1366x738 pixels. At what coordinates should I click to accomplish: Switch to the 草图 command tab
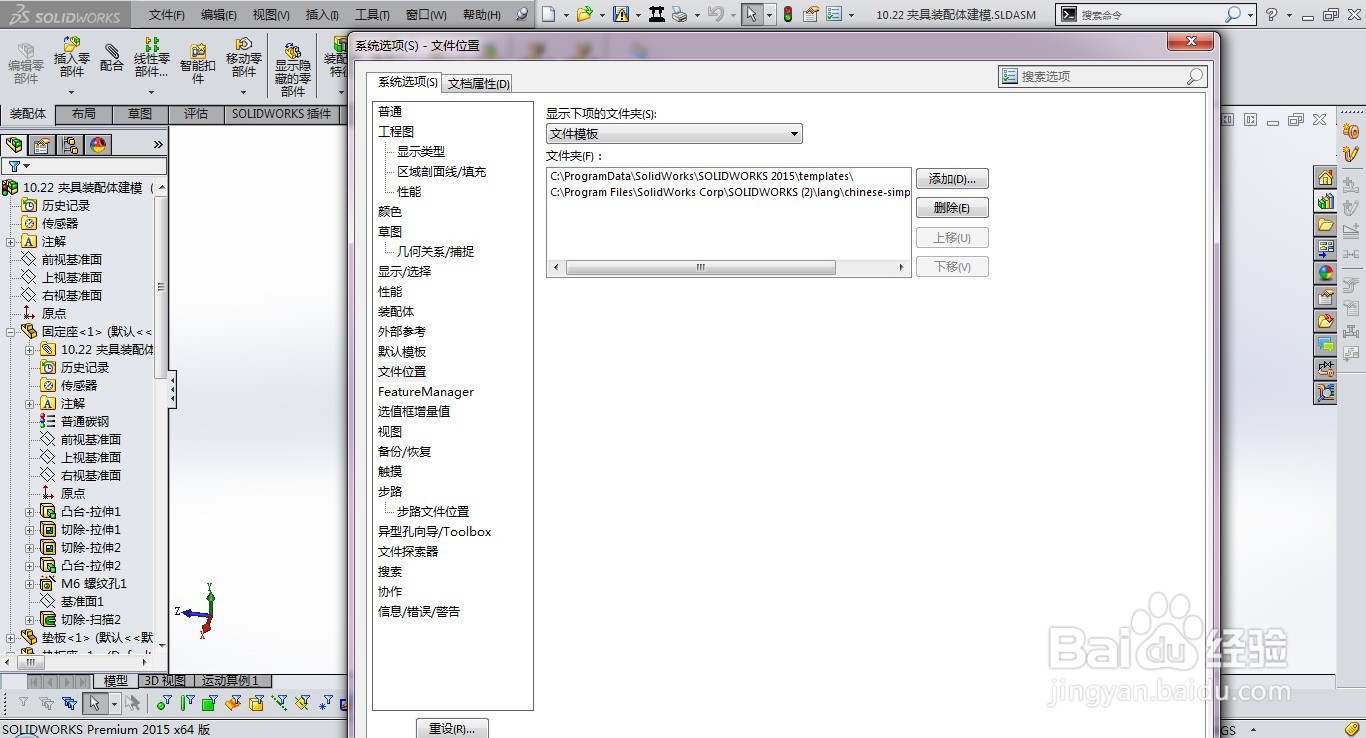tap(140, 114)
